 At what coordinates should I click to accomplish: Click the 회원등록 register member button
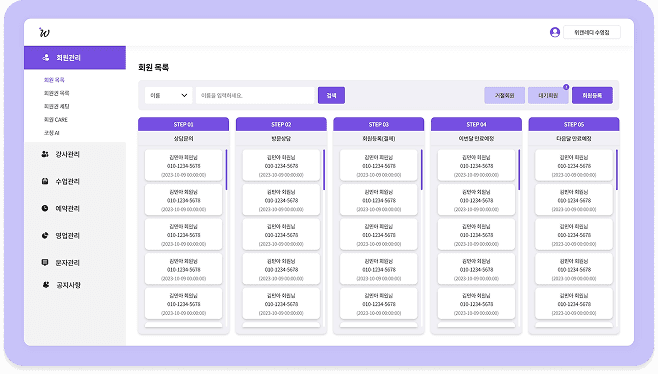tap(592, 95)
